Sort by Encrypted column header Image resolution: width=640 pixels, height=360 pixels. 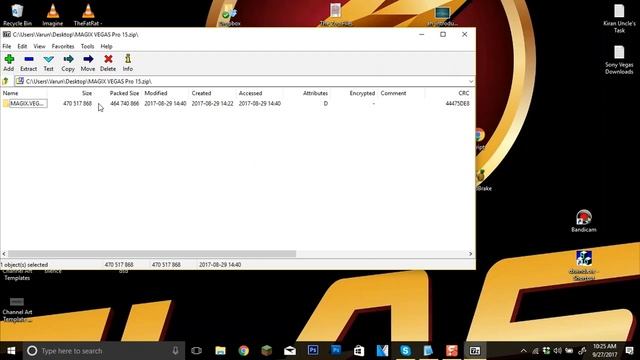click(x=362, y=93)
